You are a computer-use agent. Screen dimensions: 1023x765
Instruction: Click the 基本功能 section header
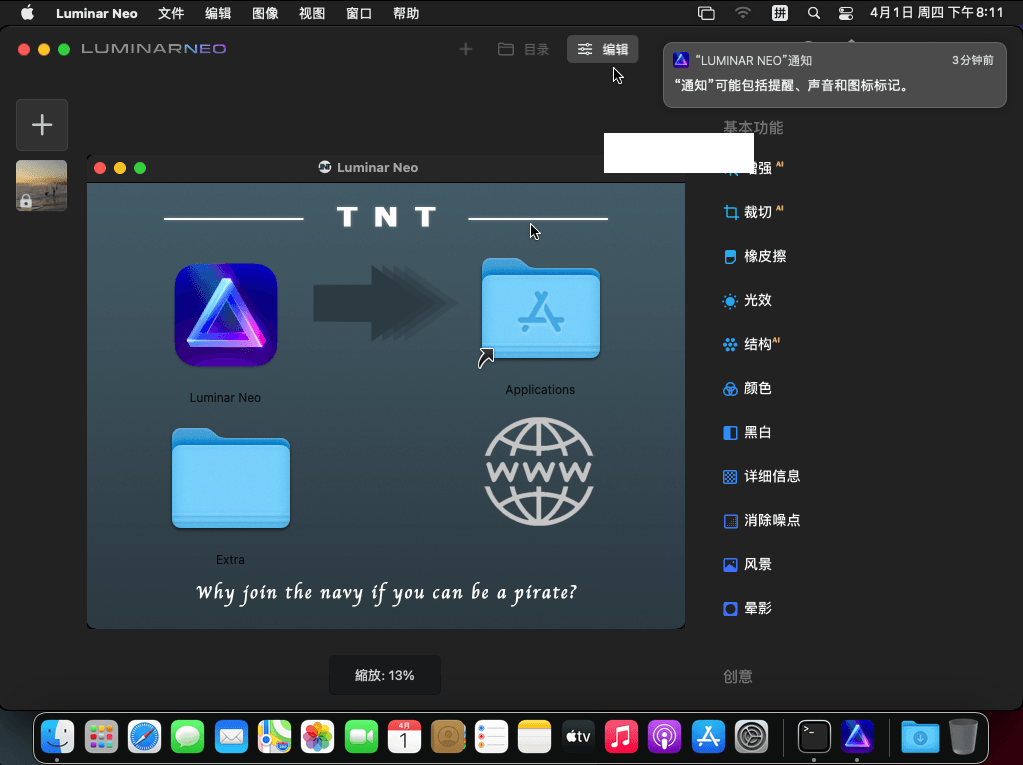coord(753,127)
